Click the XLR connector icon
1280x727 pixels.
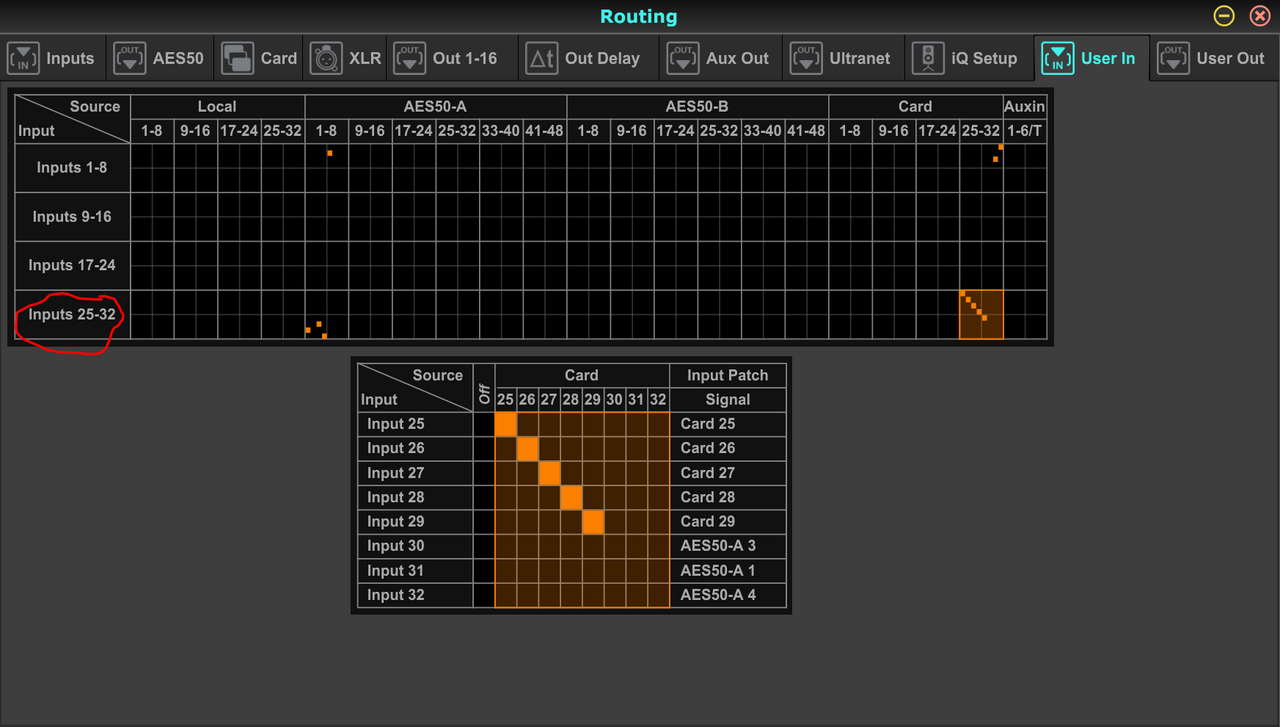[326, 58]
